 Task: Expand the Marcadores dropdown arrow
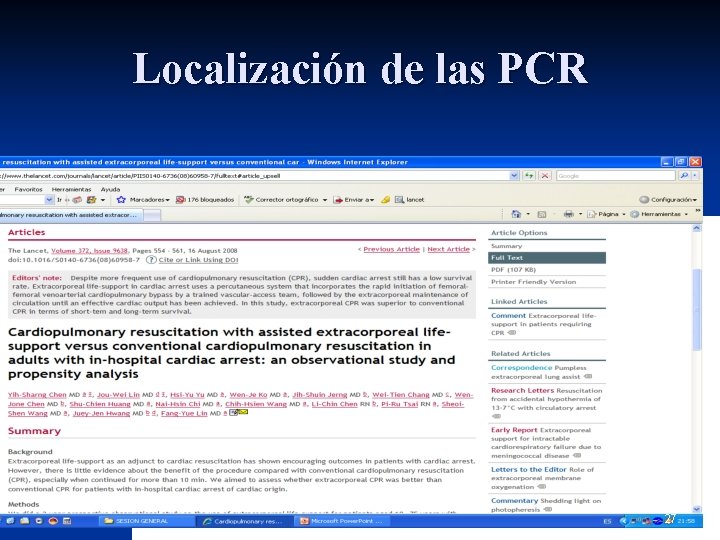[x=168, y=200]
